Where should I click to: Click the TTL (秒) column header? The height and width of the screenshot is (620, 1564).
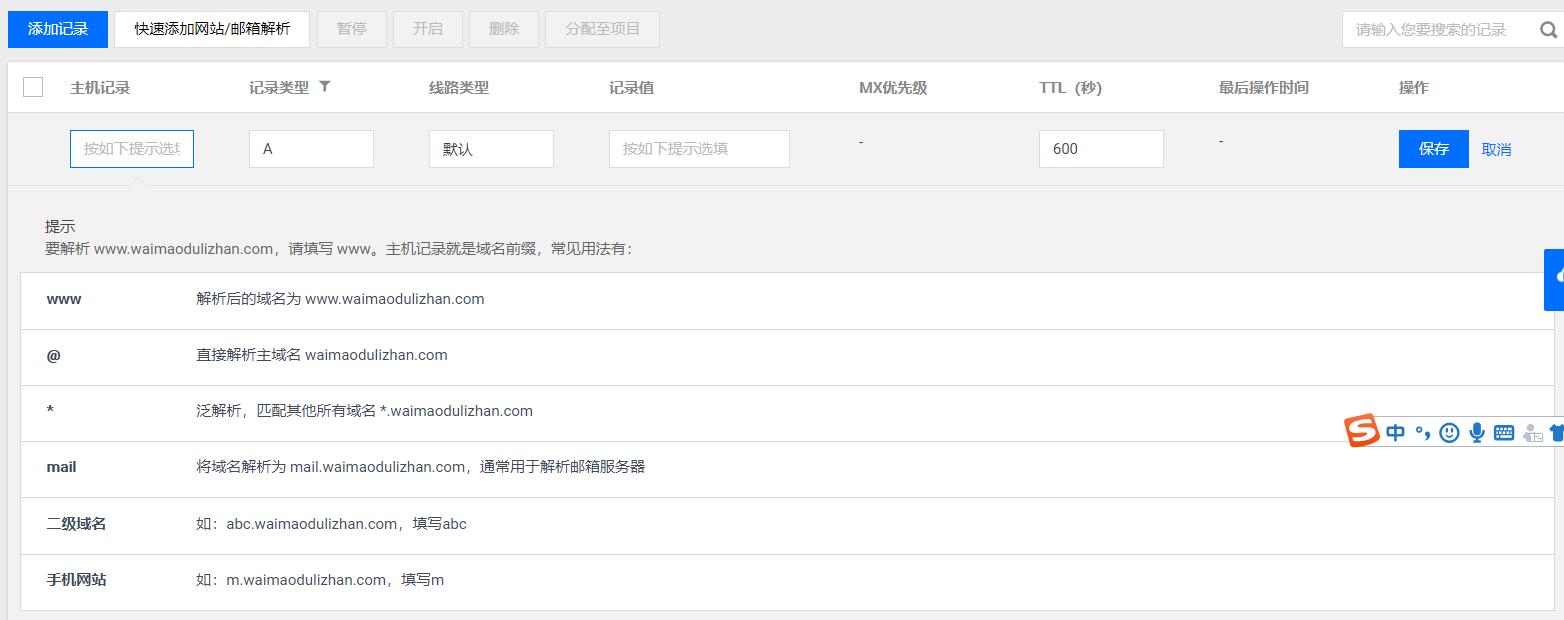[1070, 88]
